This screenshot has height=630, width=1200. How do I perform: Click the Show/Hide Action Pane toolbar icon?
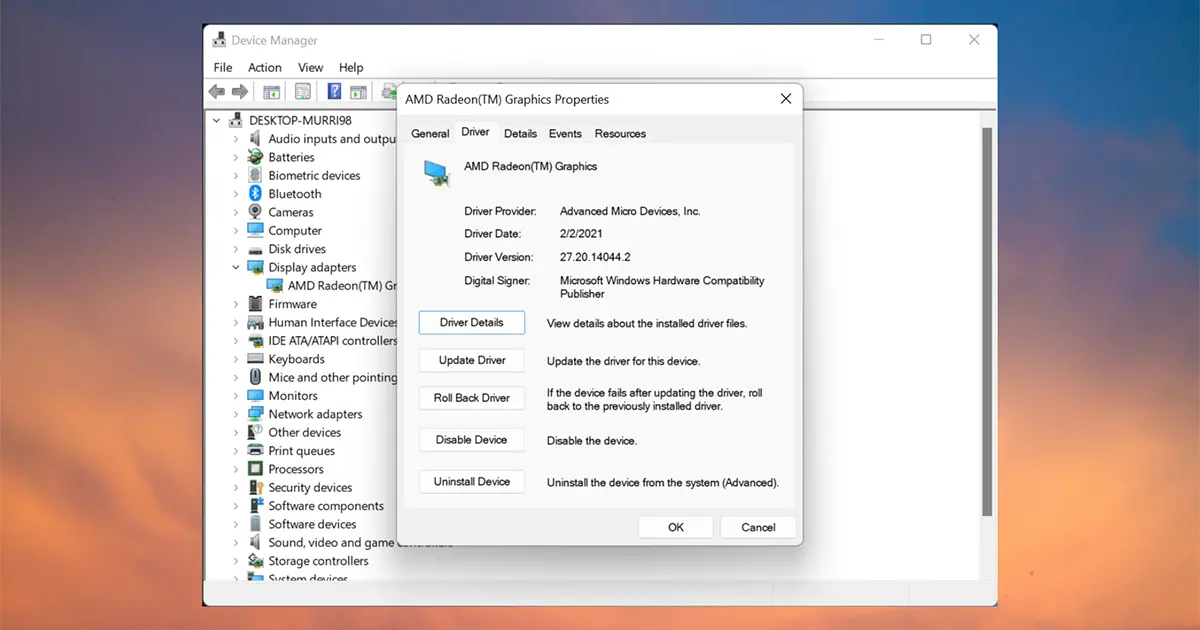(x=358, y=92)
